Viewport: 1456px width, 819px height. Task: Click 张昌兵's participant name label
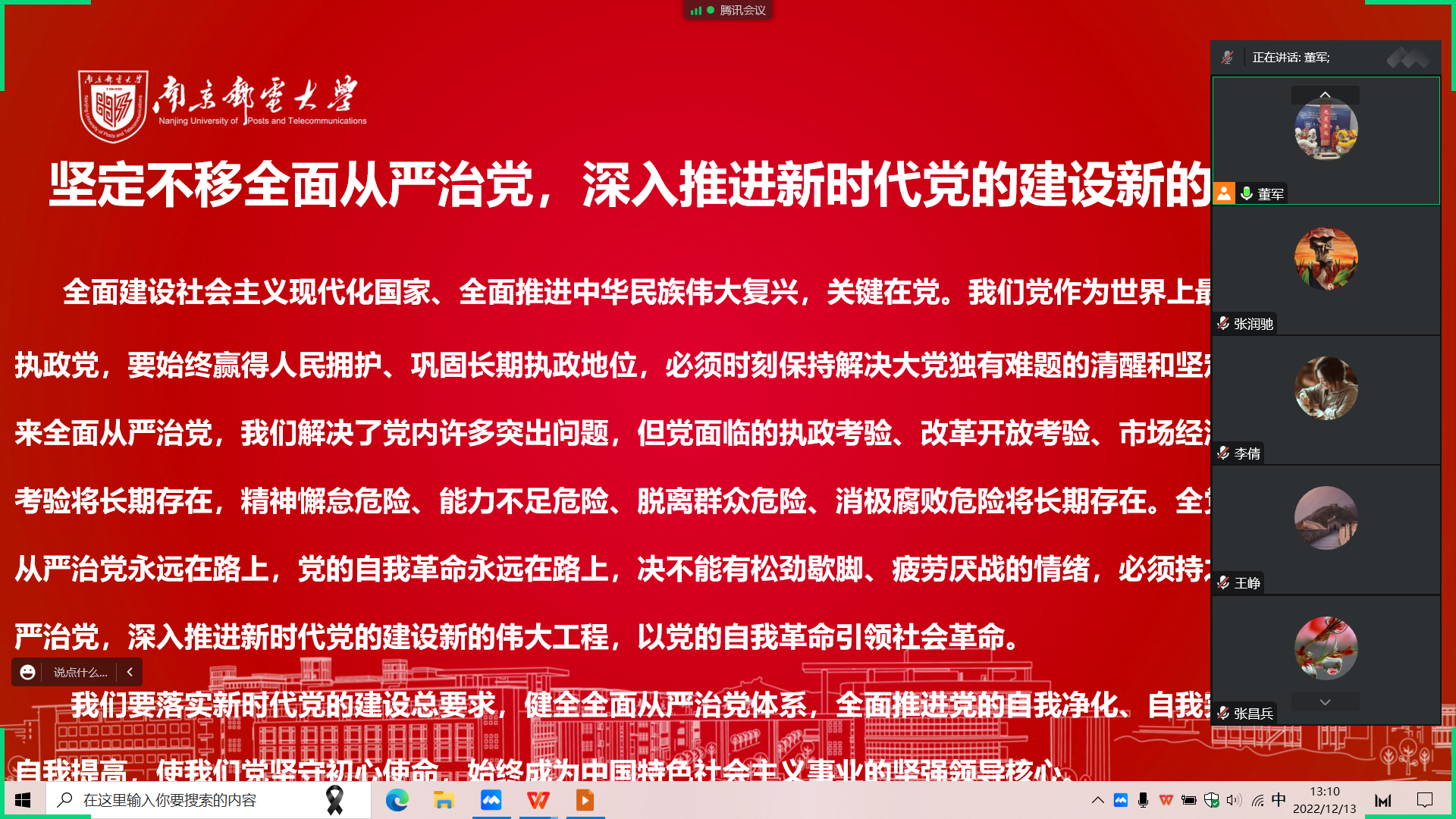pyautogui.click(x=1253, y=713)
